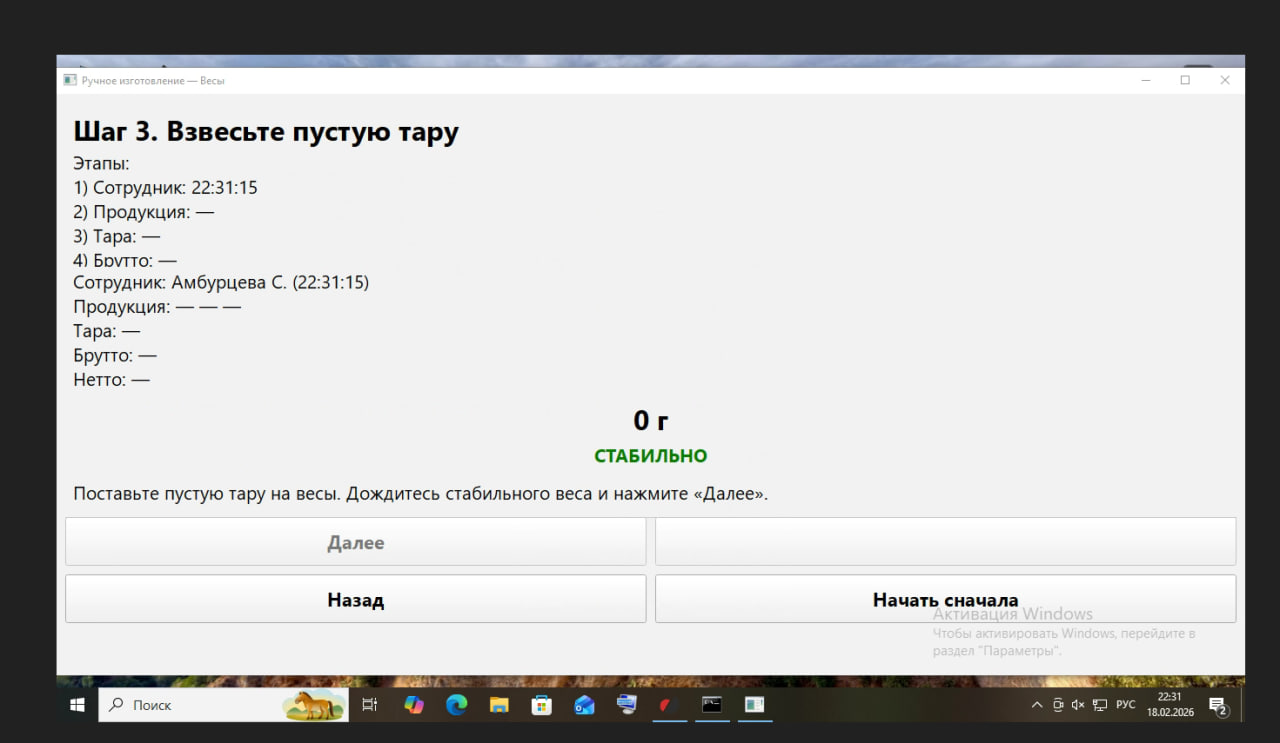Switch to the scales app taskbar icon

coord(754,705)
